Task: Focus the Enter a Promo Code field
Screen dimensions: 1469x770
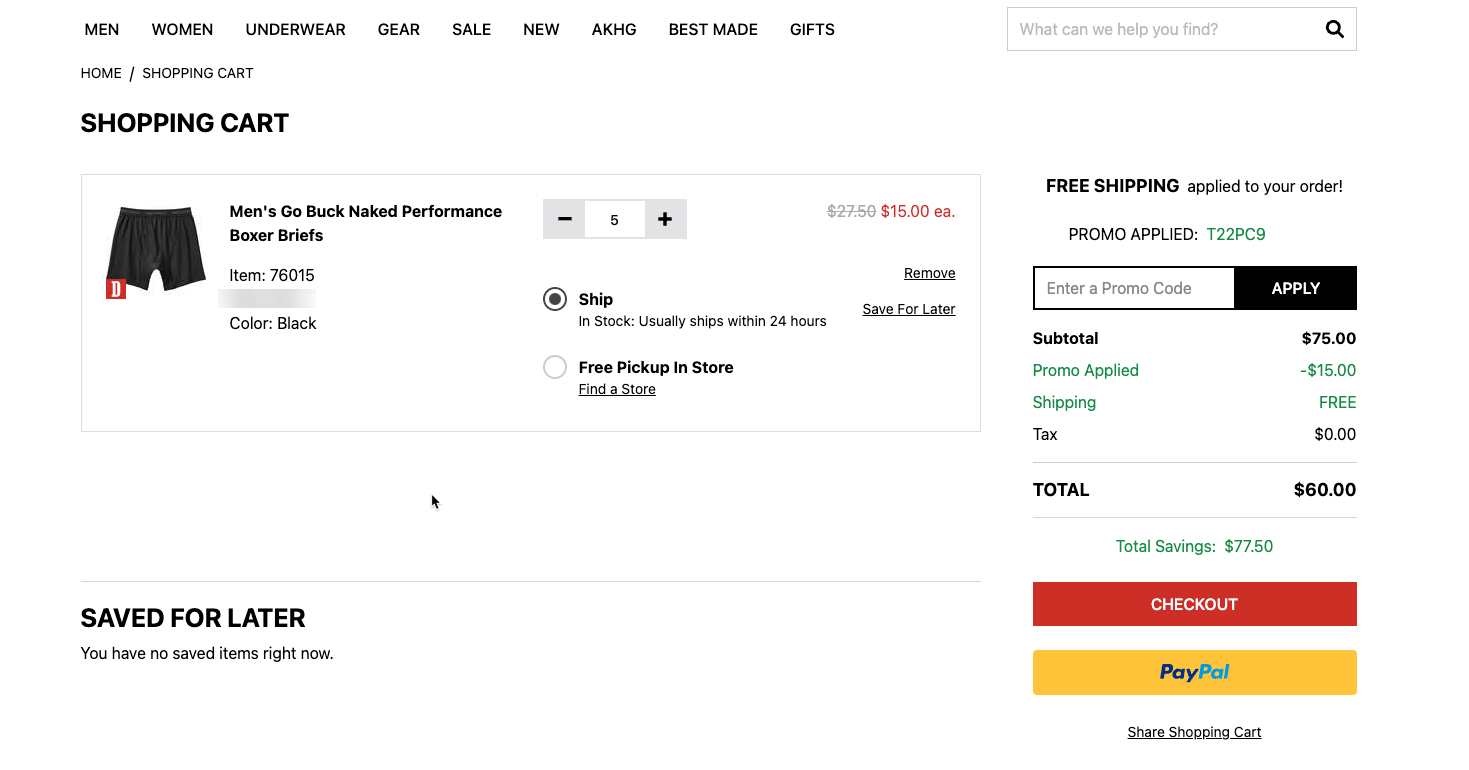Action: pyautogui.click(x=1134, y=288)
